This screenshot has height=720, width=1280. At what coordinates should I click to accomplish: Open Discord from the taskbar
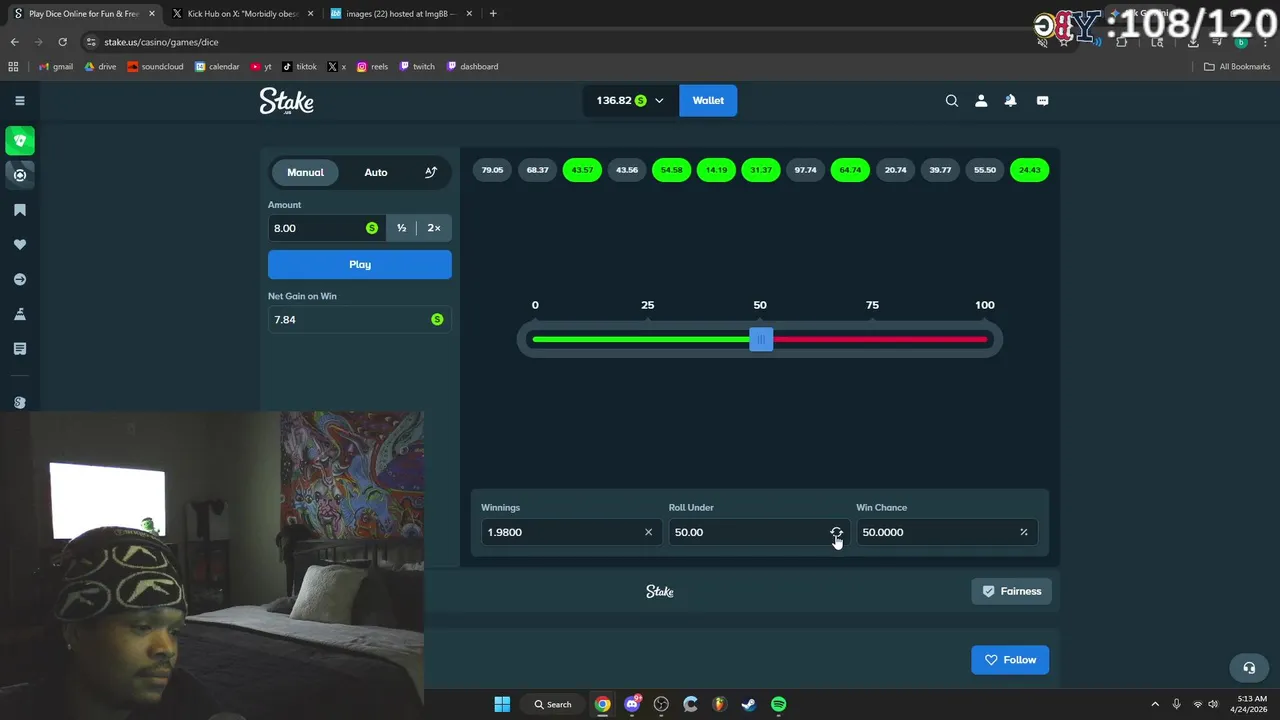pyautogui.click(x=632, y=704)
